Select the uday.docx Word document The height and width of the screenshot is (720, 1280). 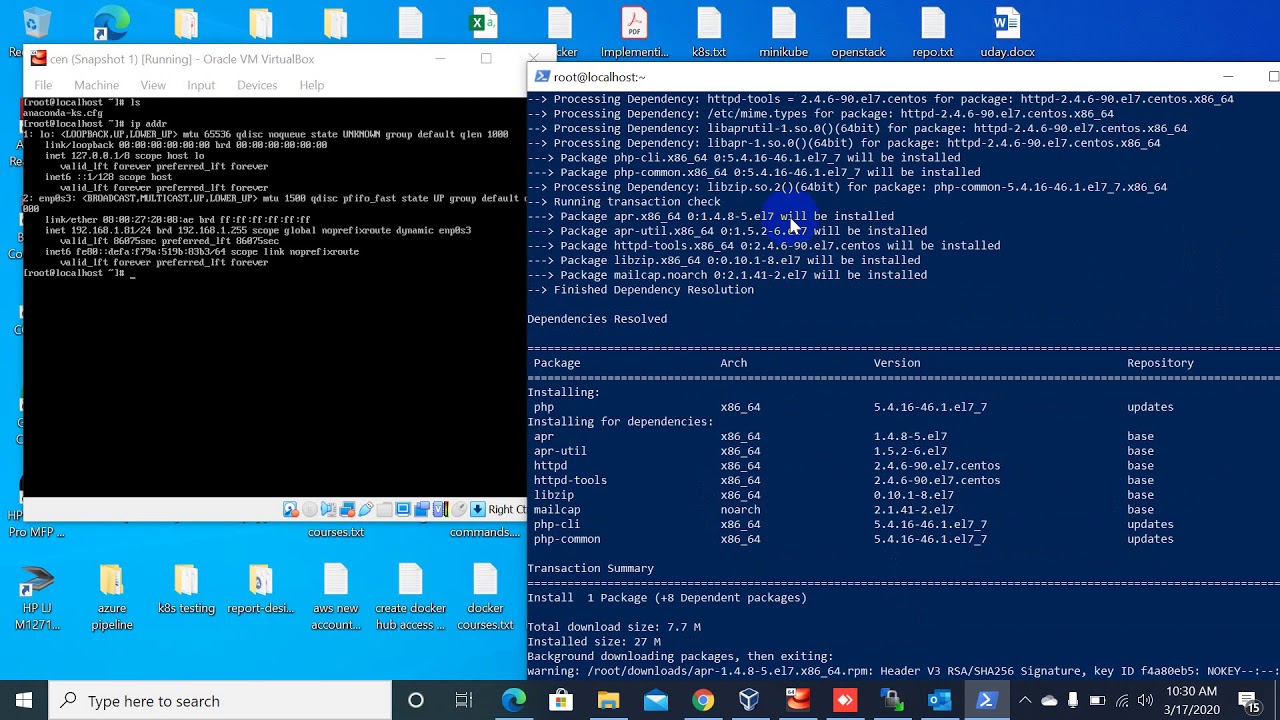[1007, 32]
